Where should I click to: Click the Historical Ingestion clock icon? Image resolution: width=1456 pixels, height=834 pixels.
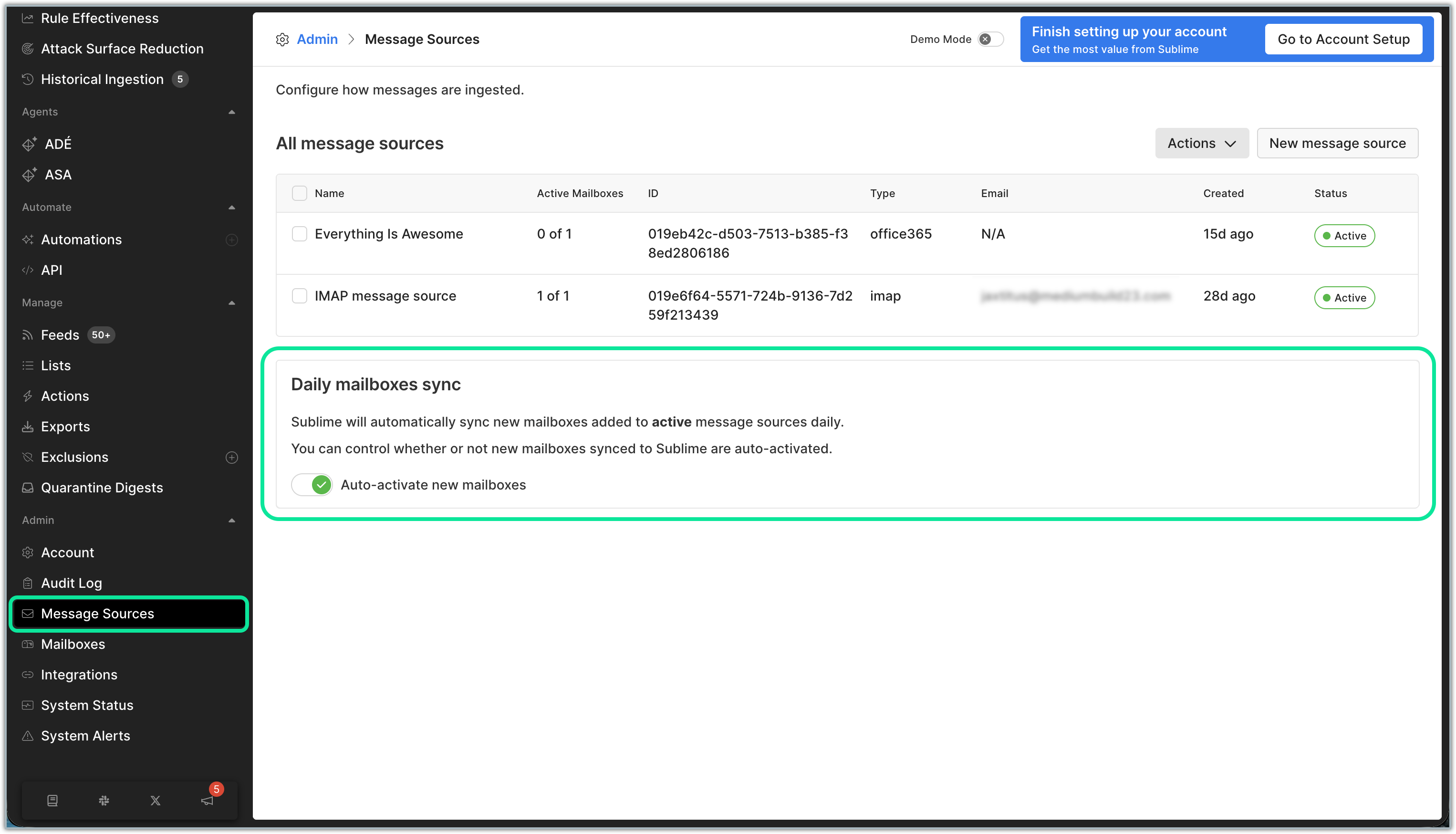point(28,79)
